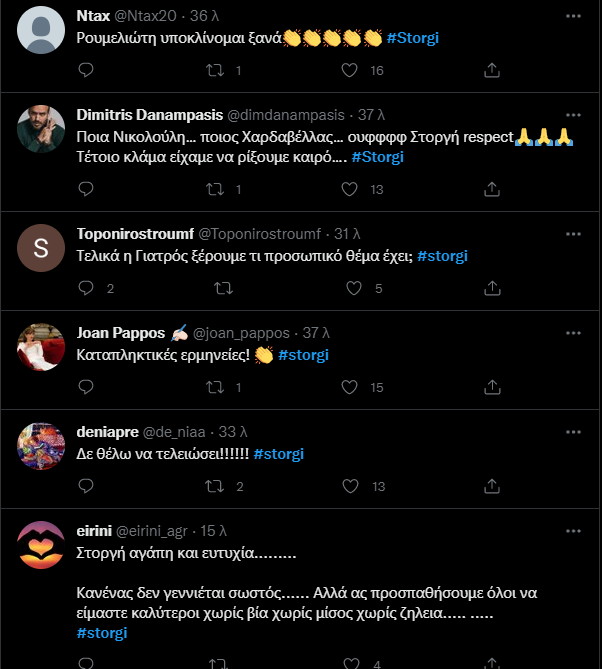Reply to eirini's tweet
This screenshot has width=602, height=669.
pyautogui.click(x=86, y=663)
